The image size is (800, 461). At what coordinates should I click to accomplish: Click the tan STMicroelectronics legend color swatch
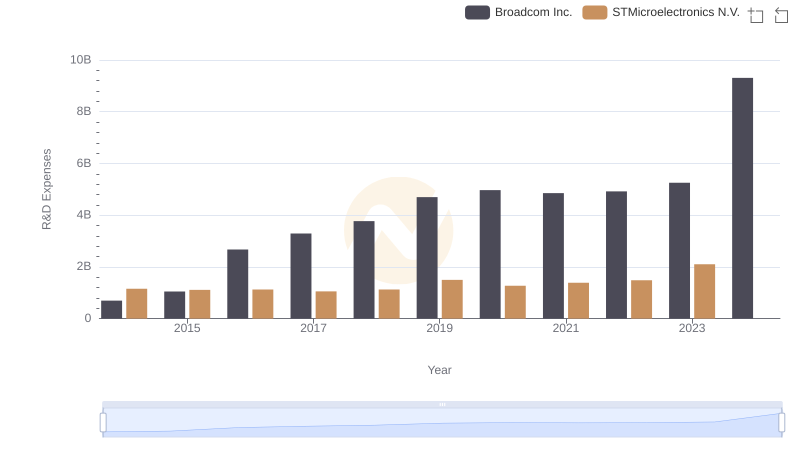(x=595, y=12)
